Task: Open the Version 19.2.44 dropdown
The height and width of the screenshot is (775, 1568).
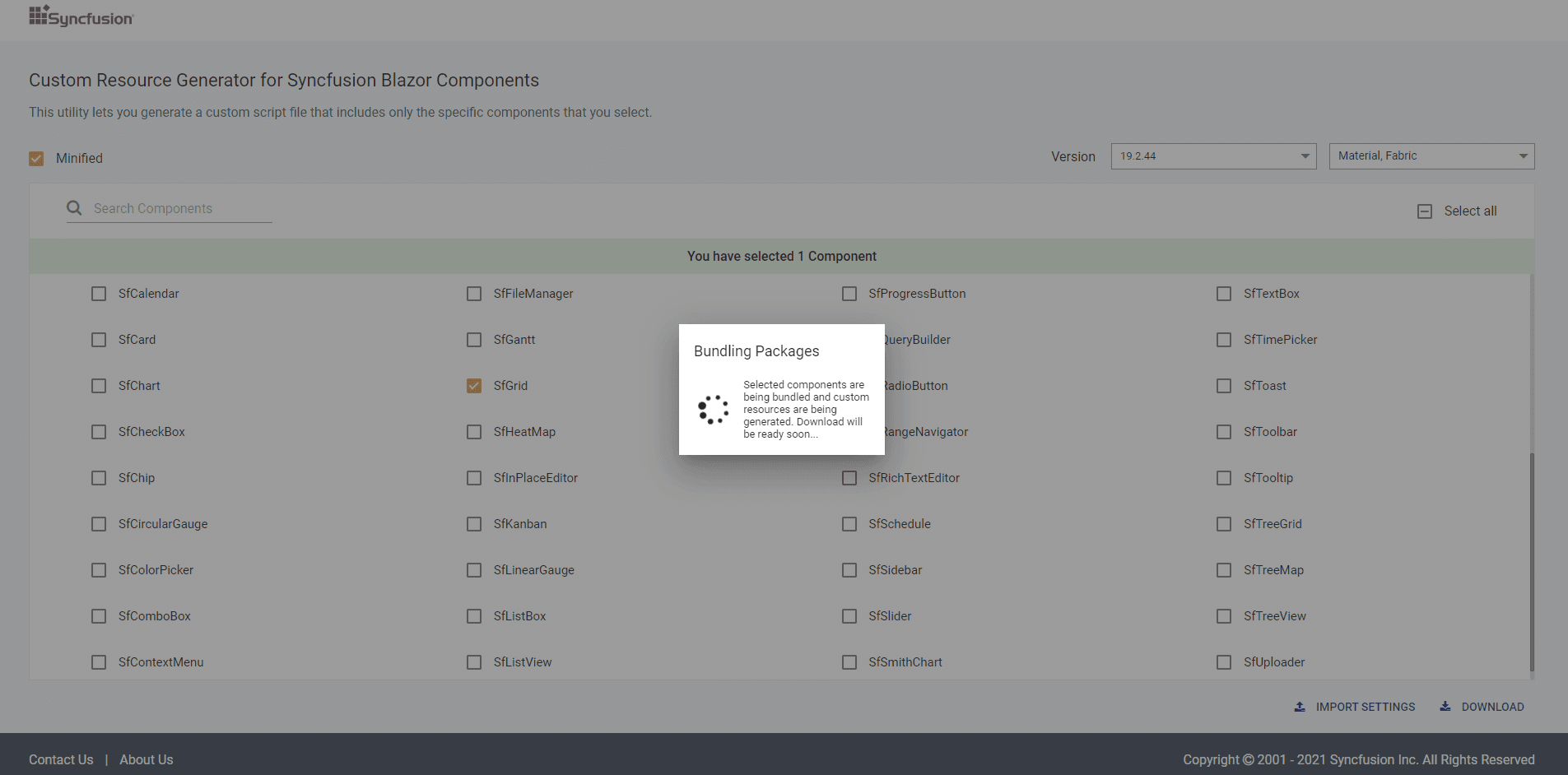Action: point(1213,156)
